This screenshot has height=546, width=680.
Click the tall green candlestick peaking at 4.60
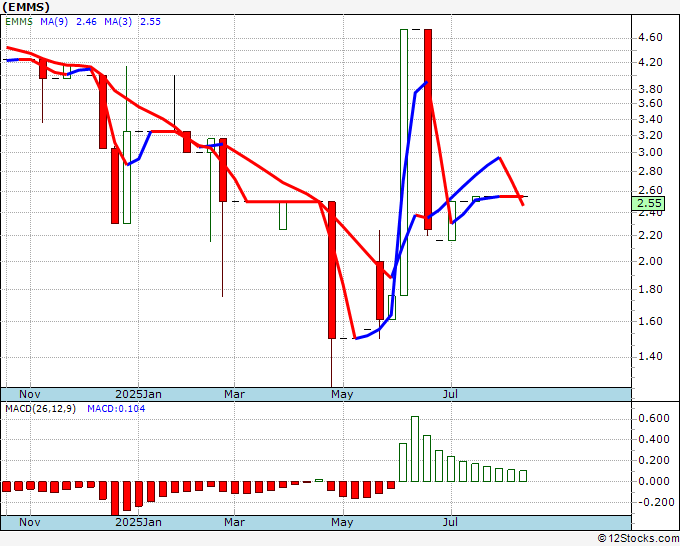tap(404, 162)
